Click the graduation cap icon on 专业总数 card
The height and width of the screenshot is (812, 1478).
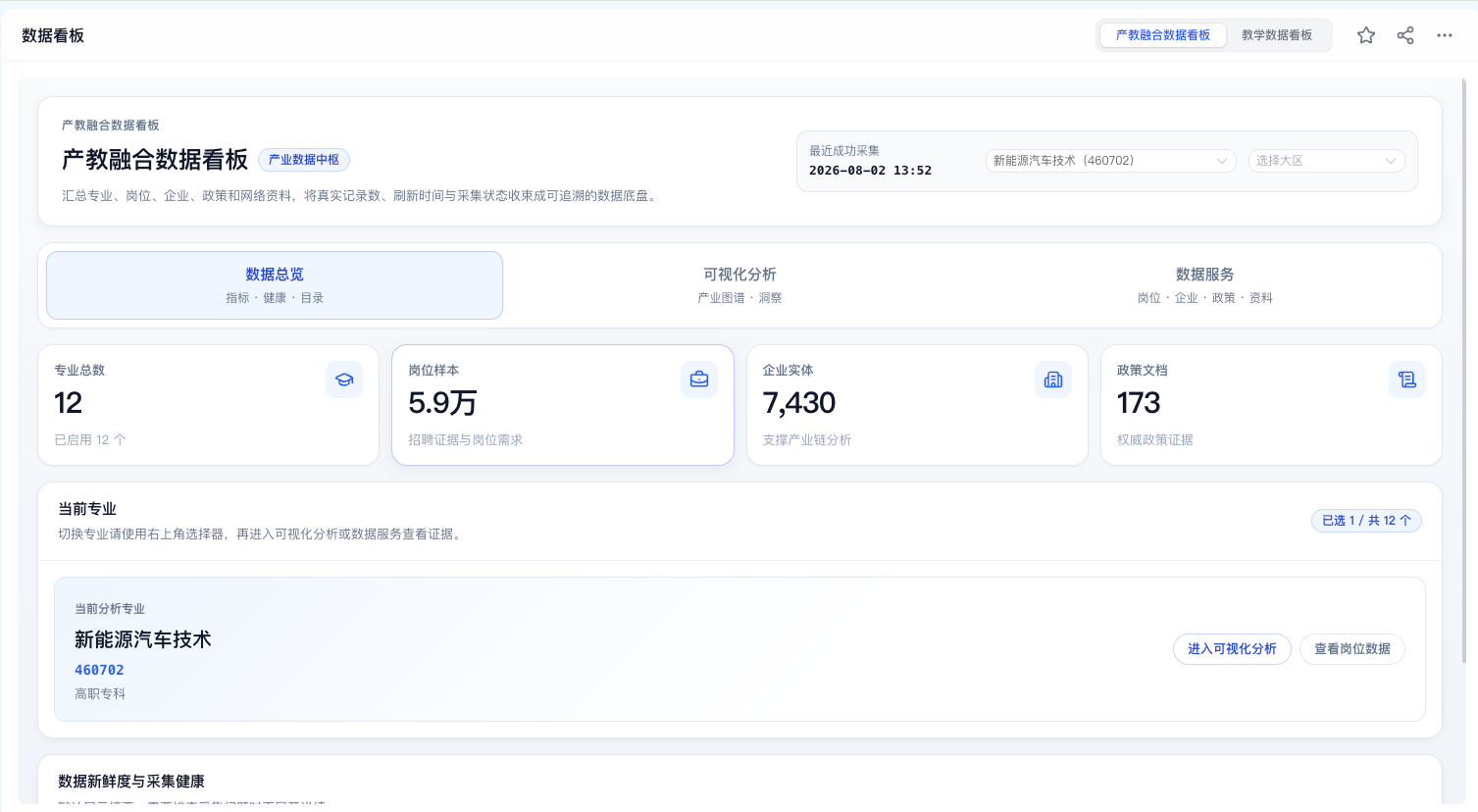[x=344, y=380]
